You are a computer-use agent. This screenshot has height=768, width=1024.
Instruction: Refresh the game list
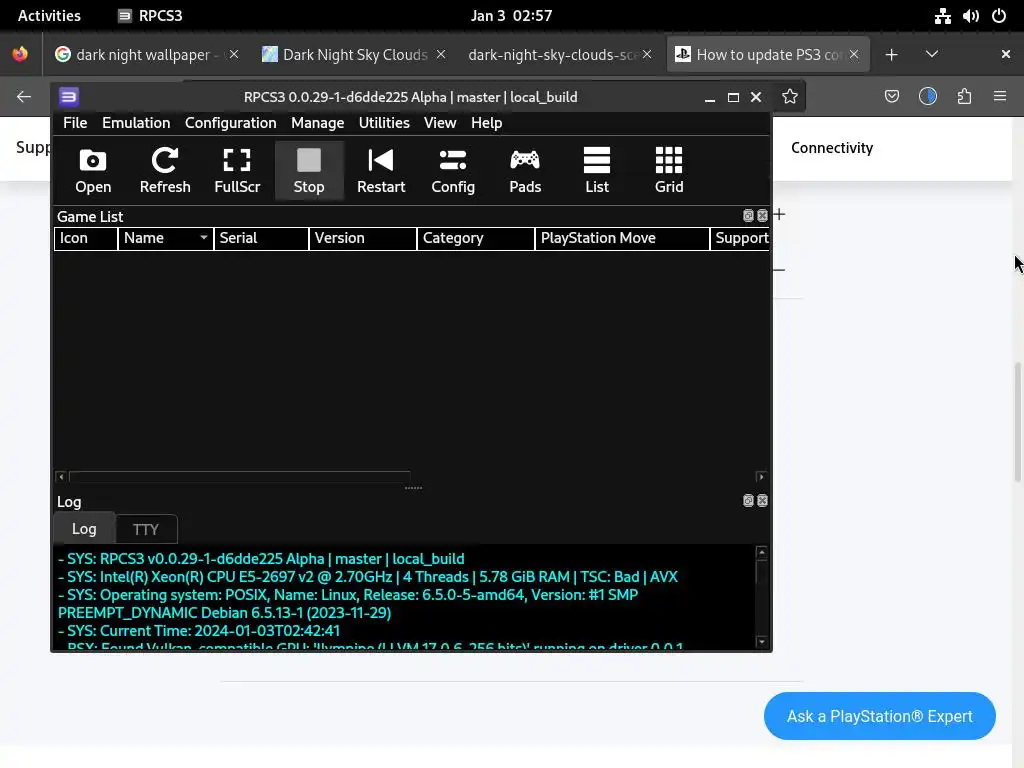tap(165, 170)
